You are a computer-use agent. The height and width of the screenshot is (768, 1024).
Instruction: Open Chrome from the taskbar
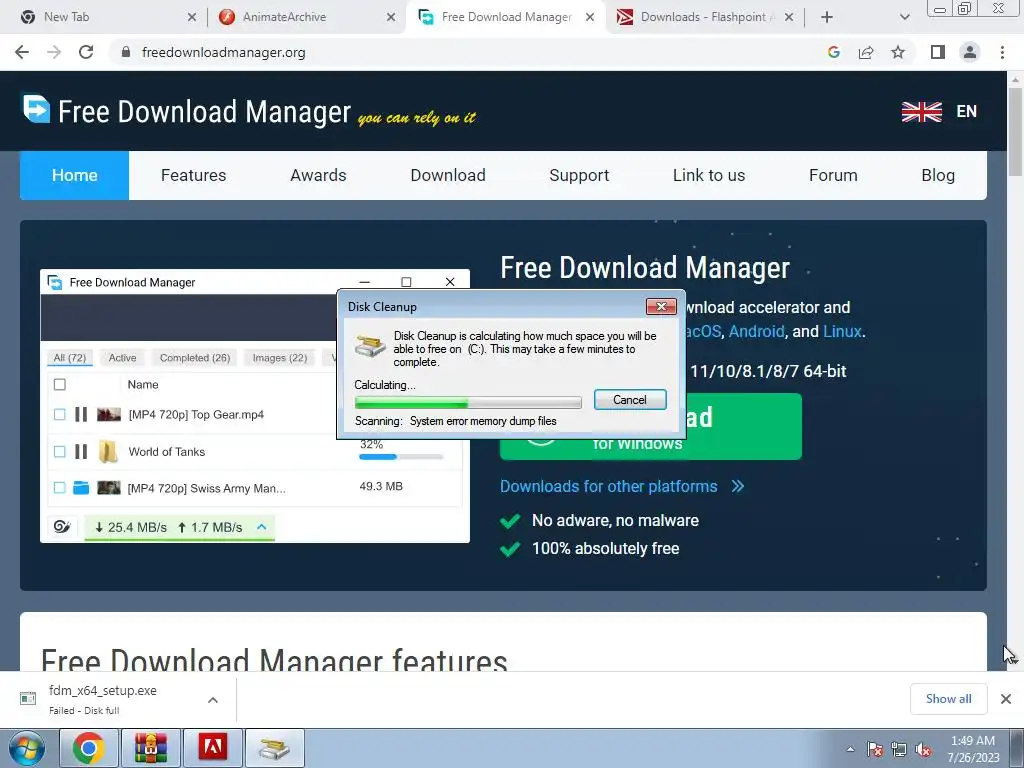tap(89, 748)
